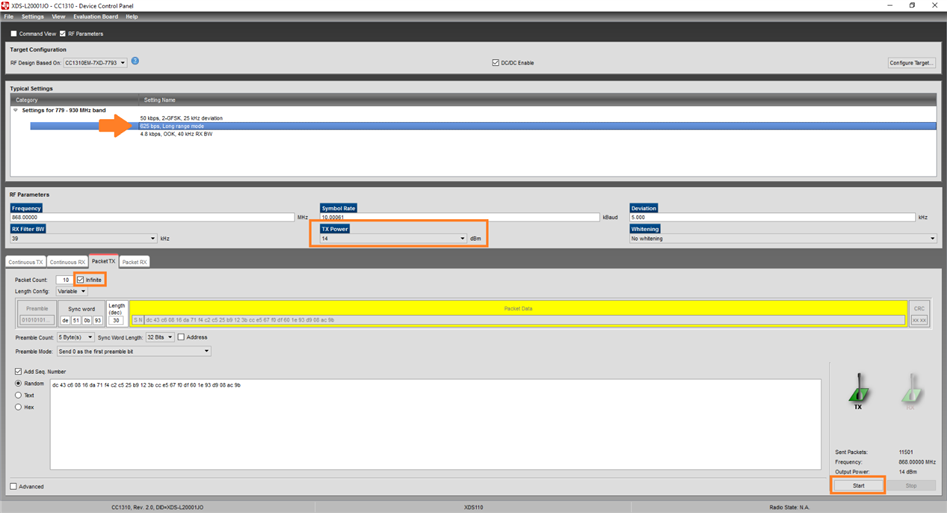Open the Evaluation Board menu
Screen dimensions: 947x513
95,17
